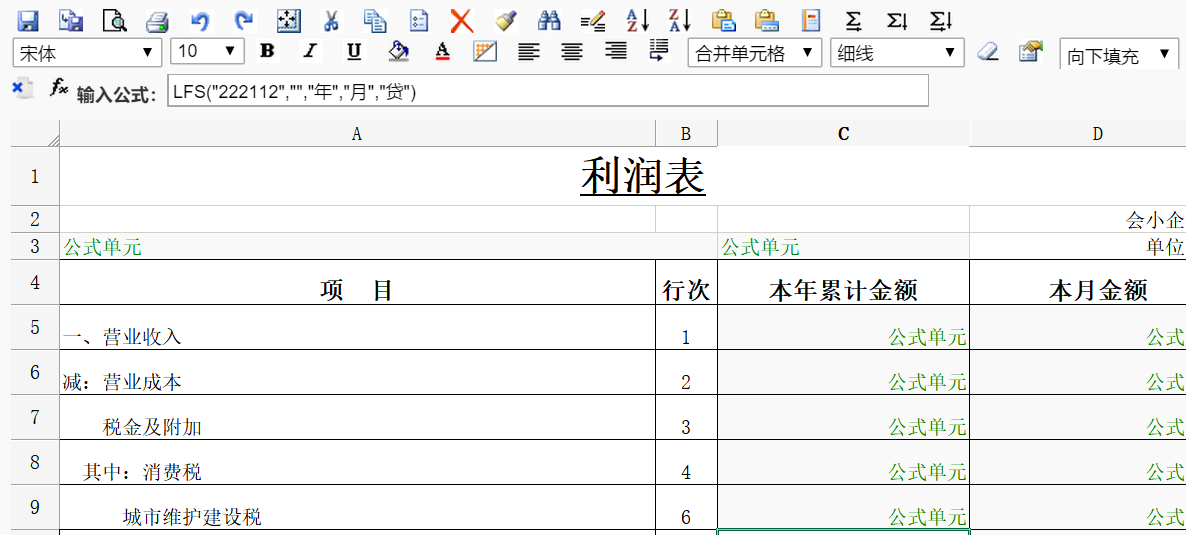The height and width of the screenshot is (535, 1186).
Task: Click the 本年累计金额 header cell
Action: pos(843,282)
